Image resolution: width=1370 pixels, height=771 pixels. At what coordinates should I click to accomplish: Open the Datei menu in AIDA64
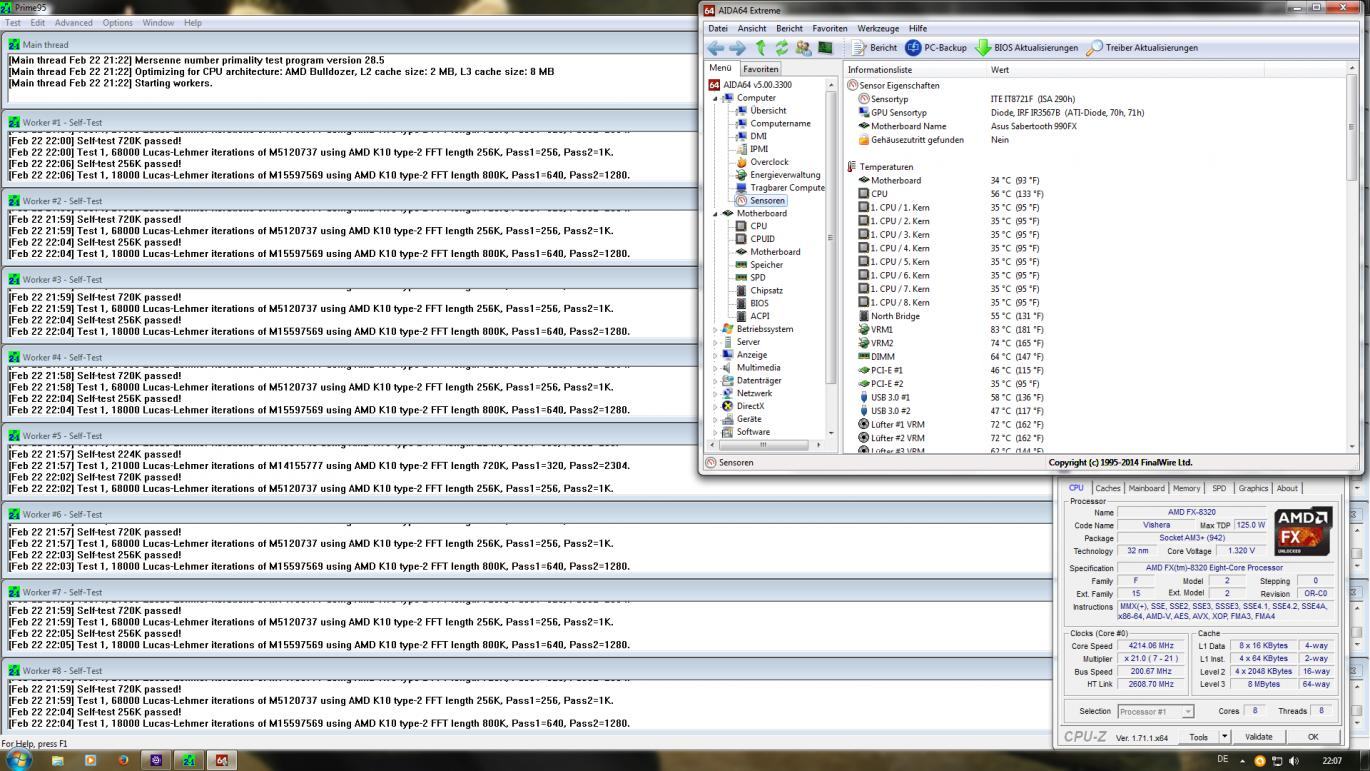[x=718, y=28]
